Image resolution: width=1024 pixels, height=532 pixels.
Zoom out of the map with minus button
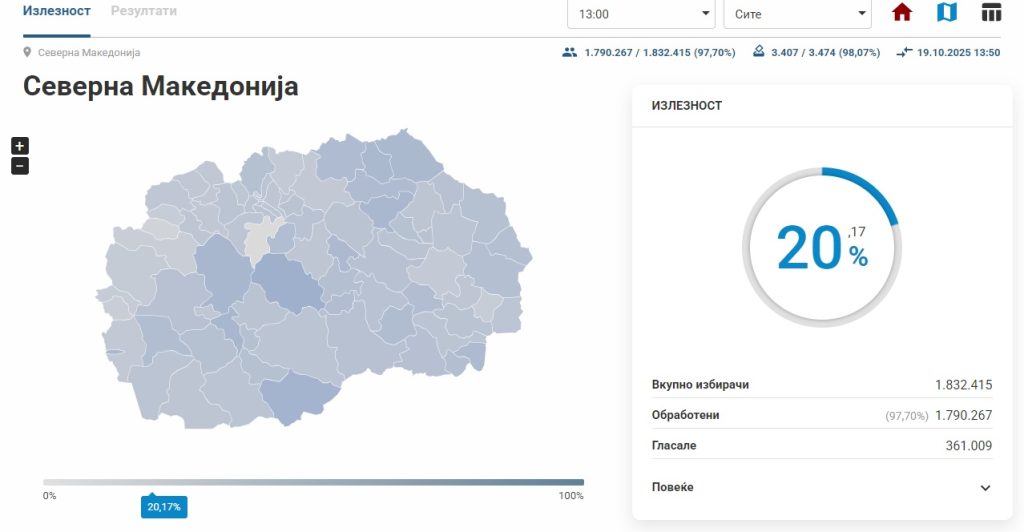20,166
